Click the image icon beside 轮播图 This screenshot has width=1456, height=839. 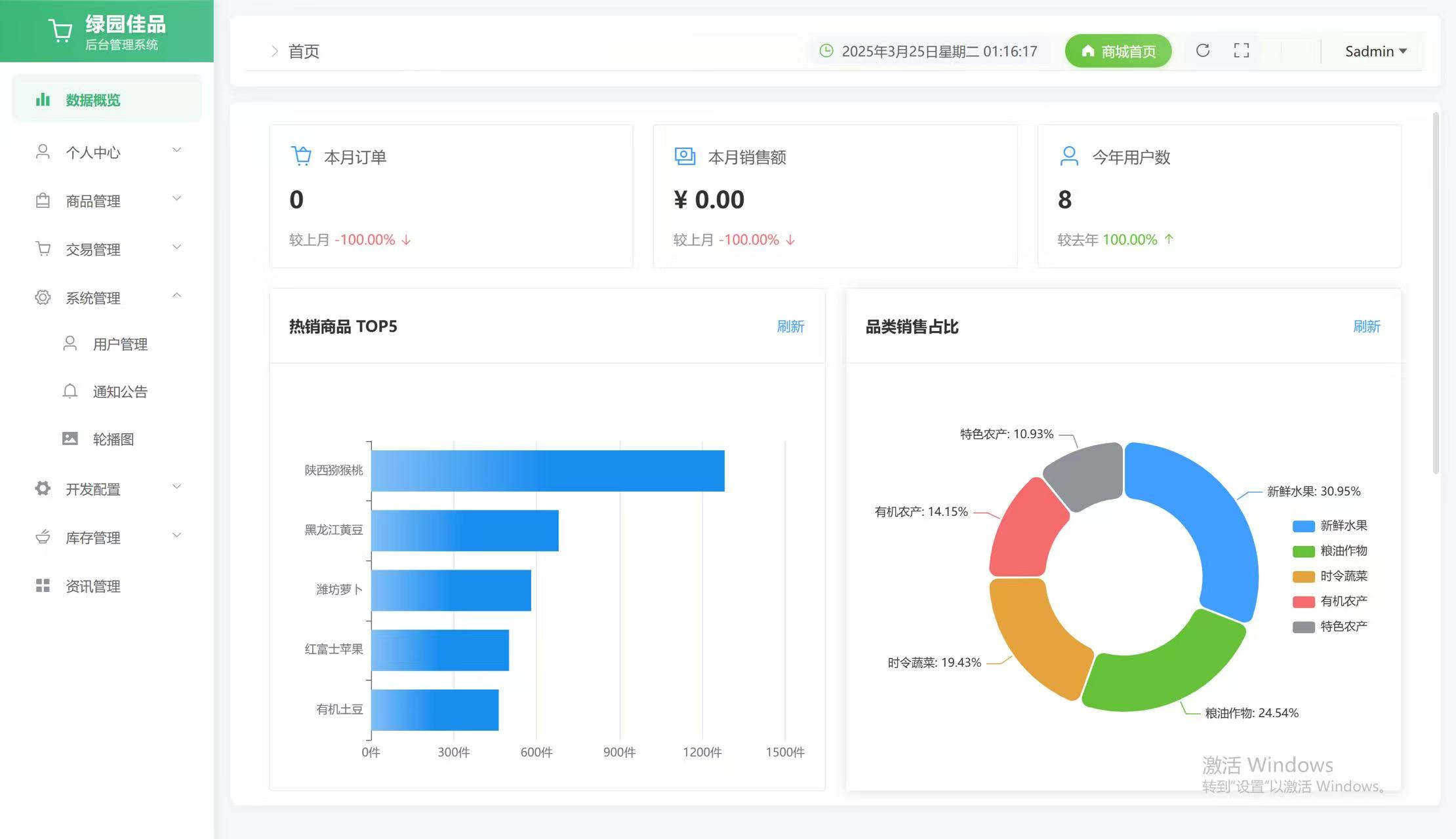(70, 439)
